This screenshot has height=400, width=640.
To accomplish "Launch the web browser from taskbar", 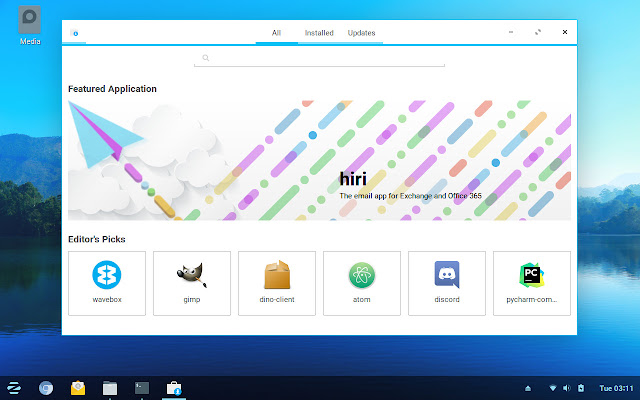I will tap(46, 388).
